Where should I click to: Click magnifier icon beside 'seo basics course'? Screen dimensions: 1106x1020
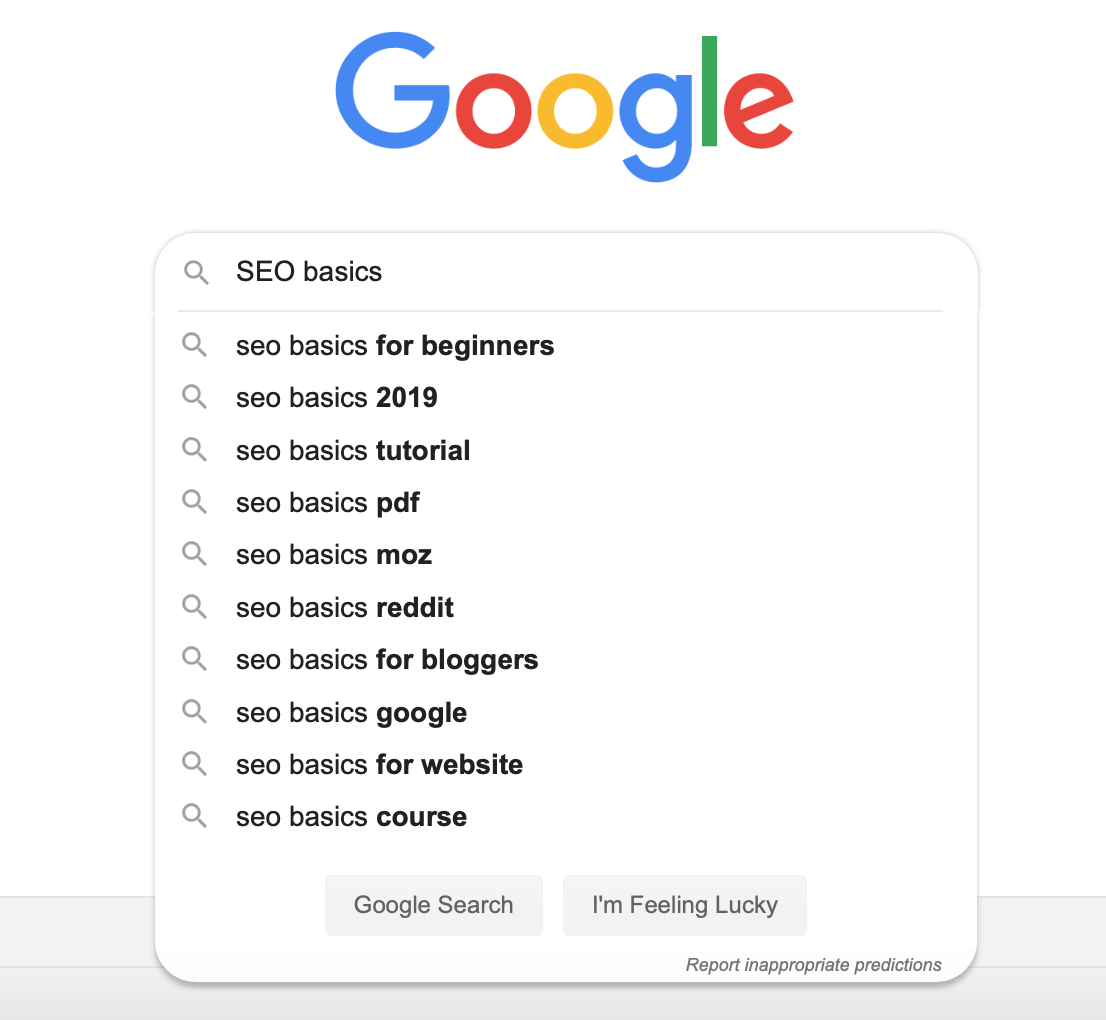tap(194, 816)
